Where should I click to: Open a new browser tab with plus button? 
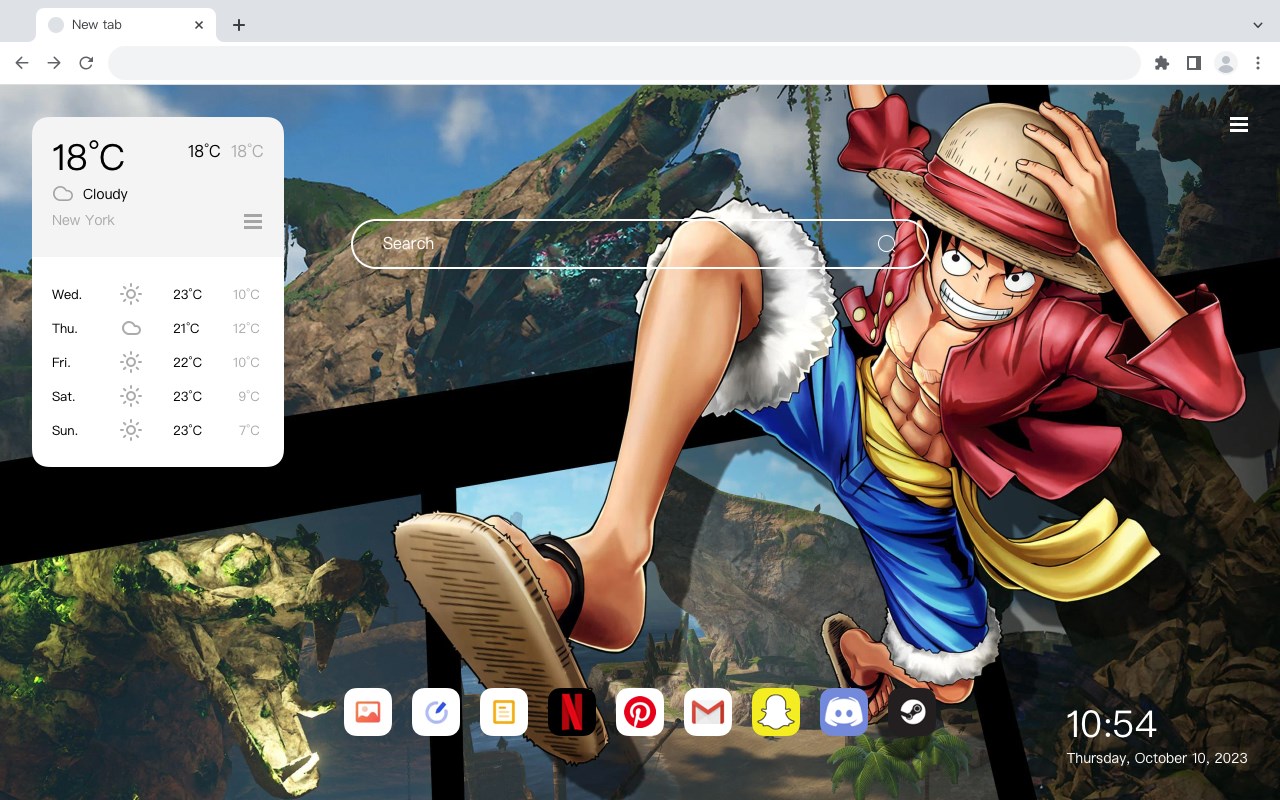[238, 25]
